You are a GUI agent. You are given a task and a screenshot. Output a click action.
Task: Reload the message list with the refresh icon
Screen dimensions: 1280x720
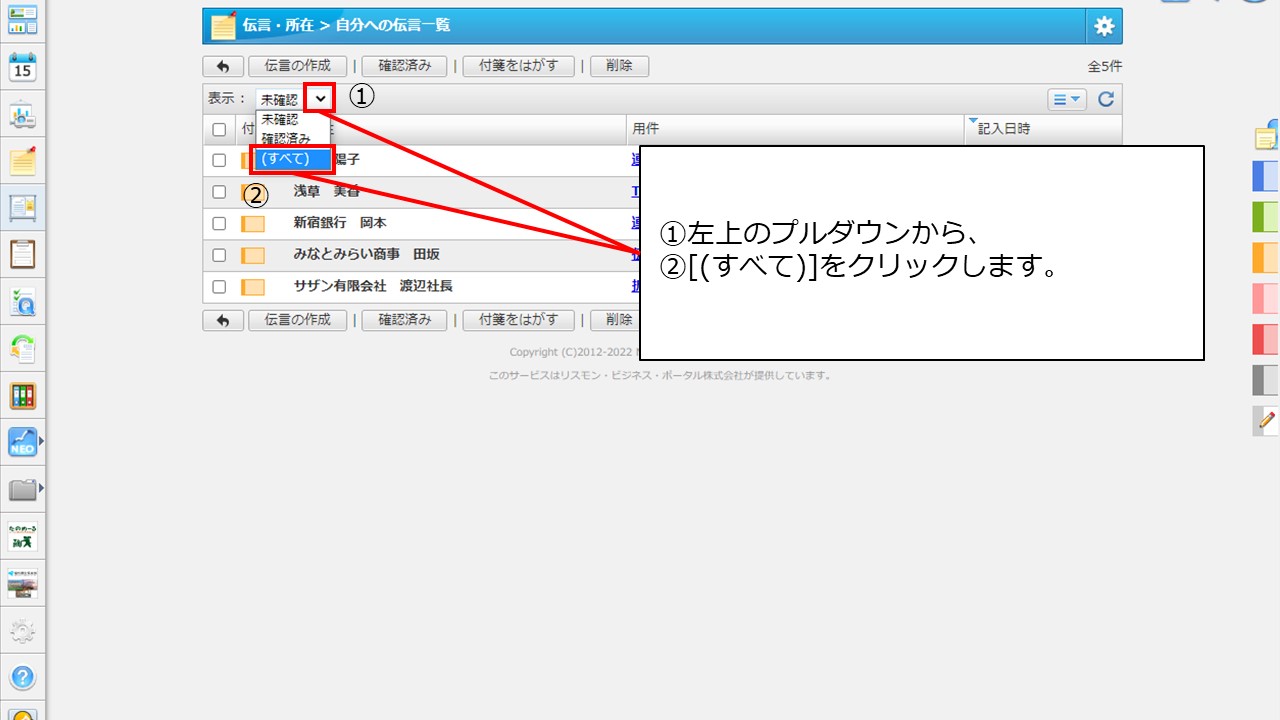point(1106,99)
